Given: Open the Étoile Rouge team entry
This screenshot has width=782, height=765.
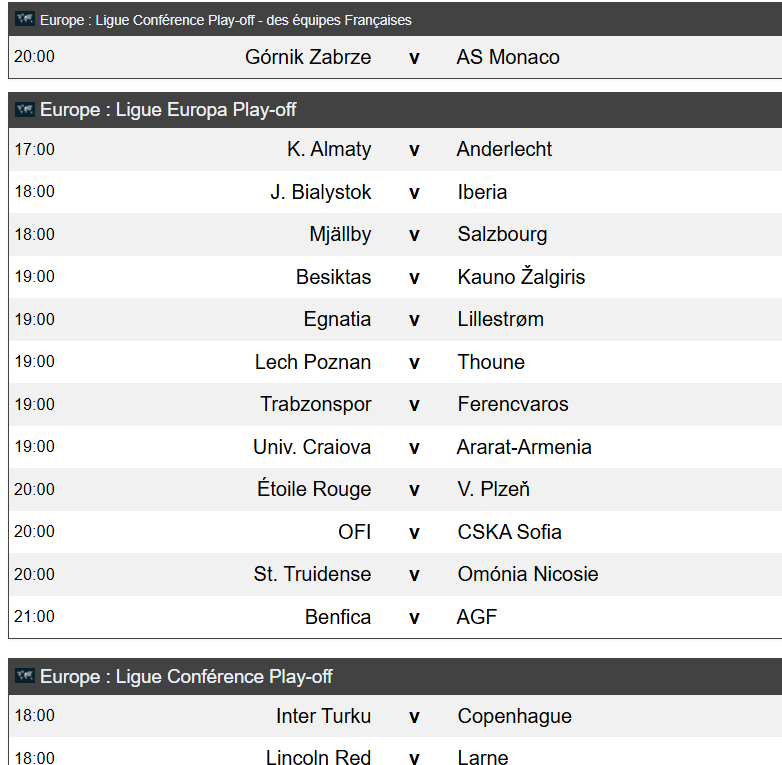Looking at the screenshot, I should (x=314, y=489).
